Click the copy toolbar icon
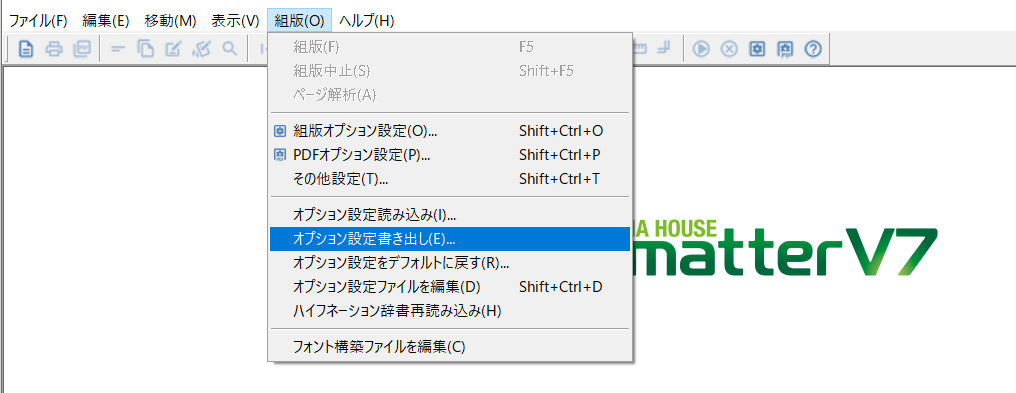1016x393 pixels. coord(146,49)
